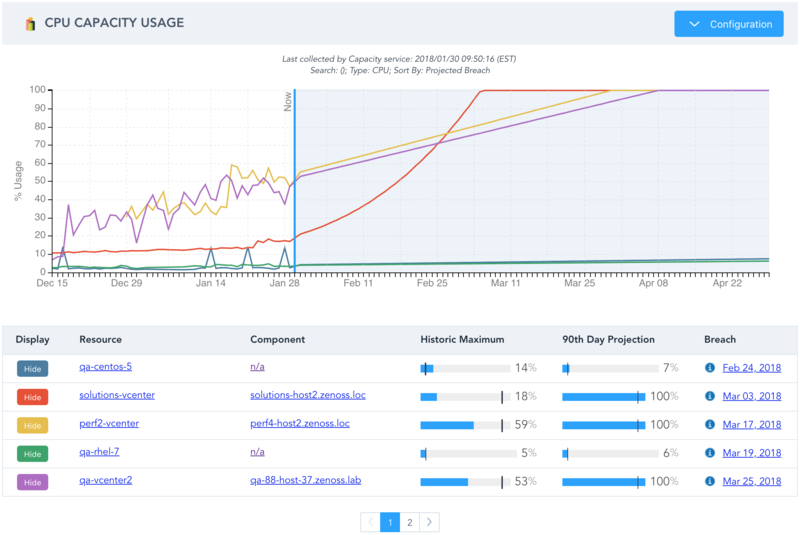The width and height of the screenshot is (800, 535).
Task: Go to the next page arrow
Action: click(x=429, y=522)
